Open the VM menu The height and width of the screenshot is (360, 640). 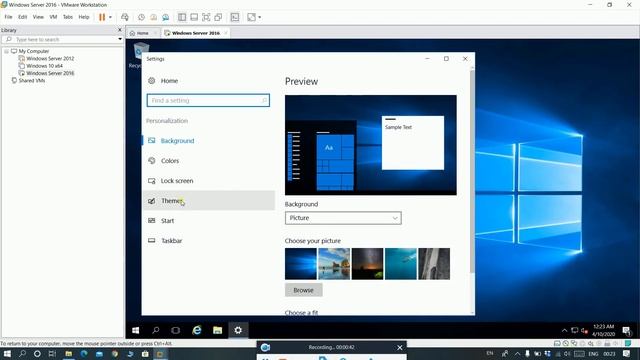click(x=53, y=17)
